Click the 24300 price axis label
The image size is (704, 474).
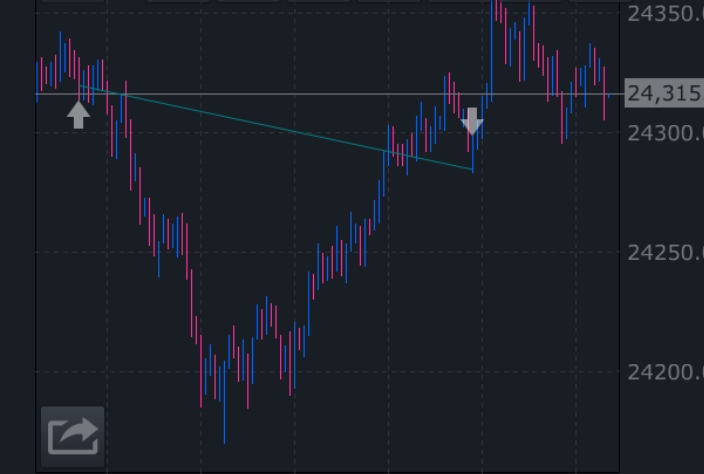tap(665, 133)
